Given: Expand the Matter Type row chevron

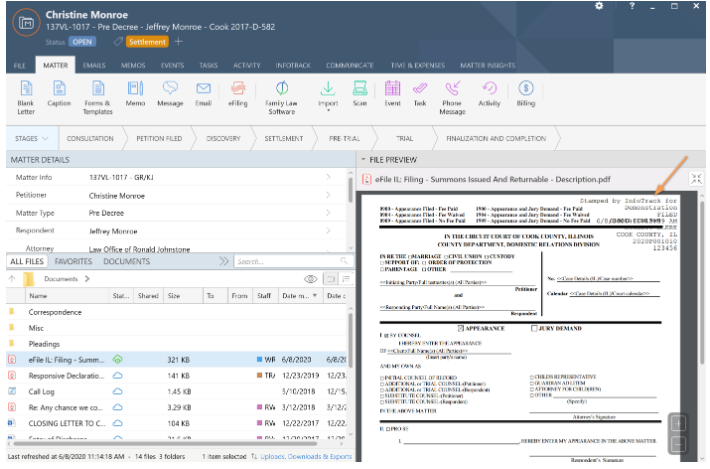Looking at the screenshot, I should [328, 213].
